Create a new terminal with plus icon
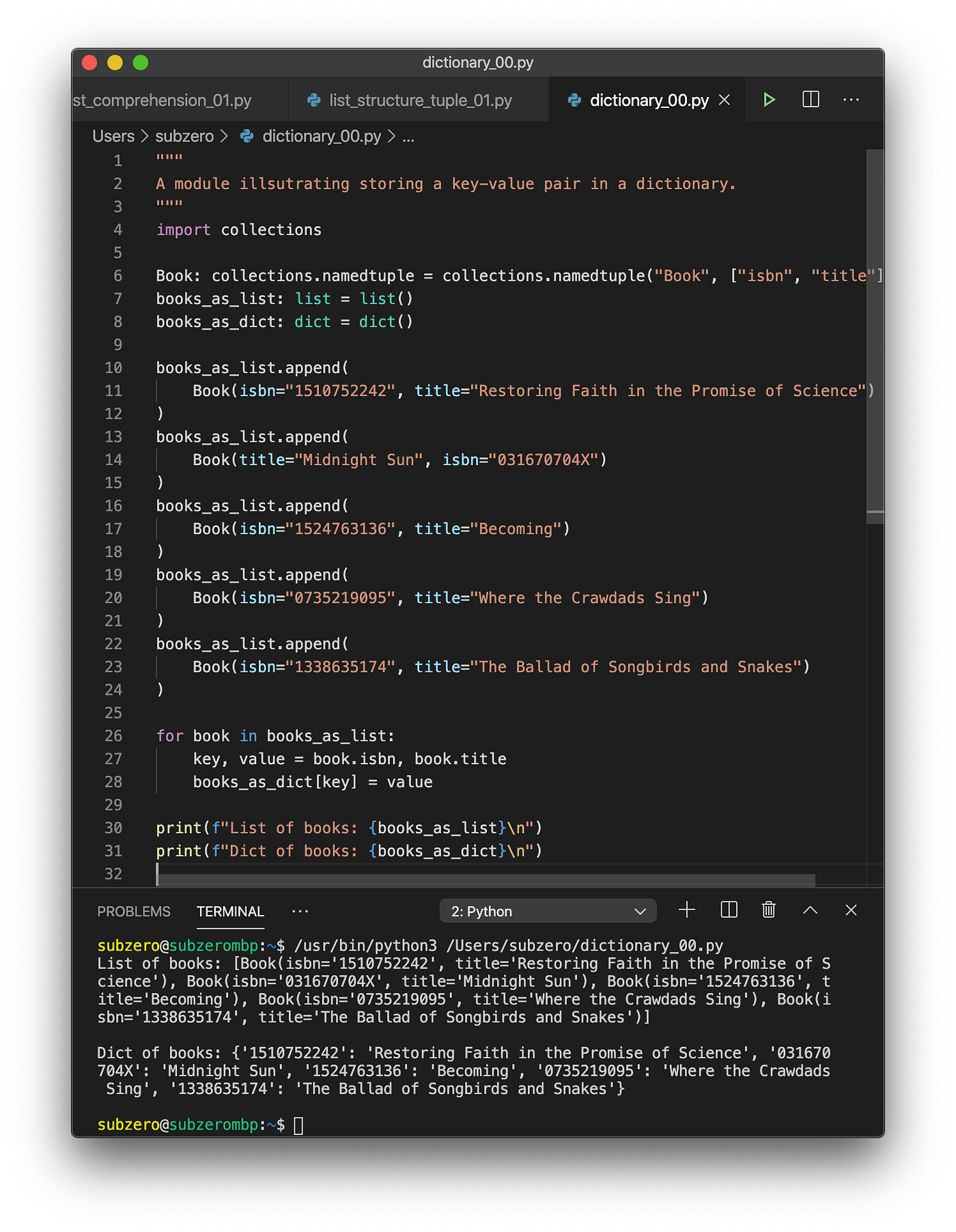Viewport: 956px width, 1232px height. click(687, 910)
